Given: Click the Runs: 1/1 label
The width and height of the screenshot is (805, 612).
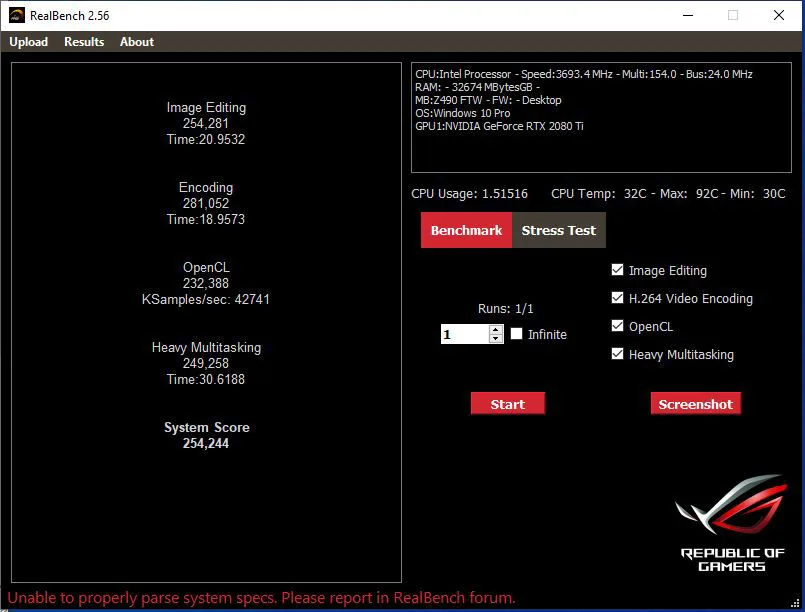Looking at the screenshot, I should (506, 309).
